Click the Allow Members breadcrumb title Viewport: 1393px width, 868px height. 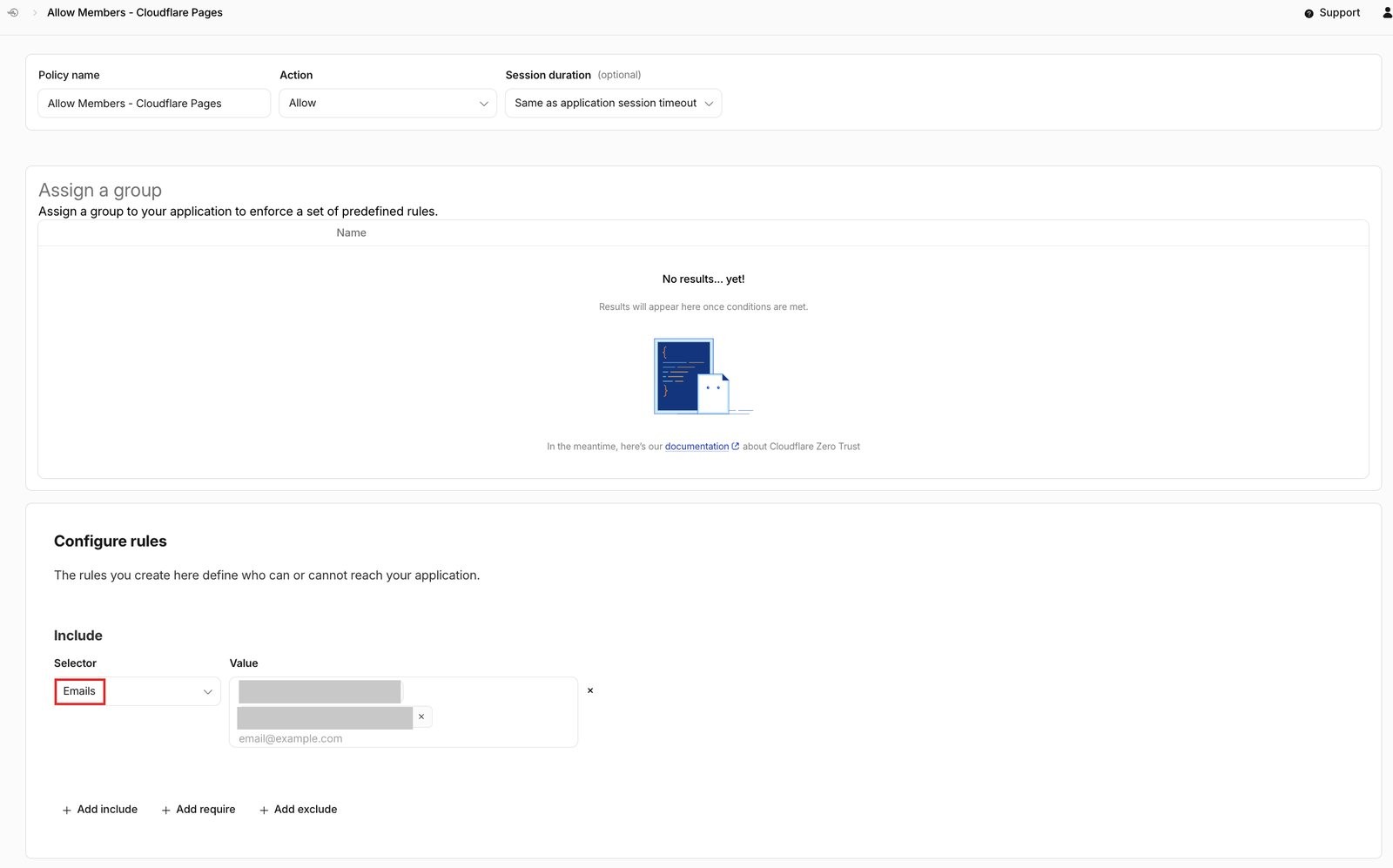point(135,12)
